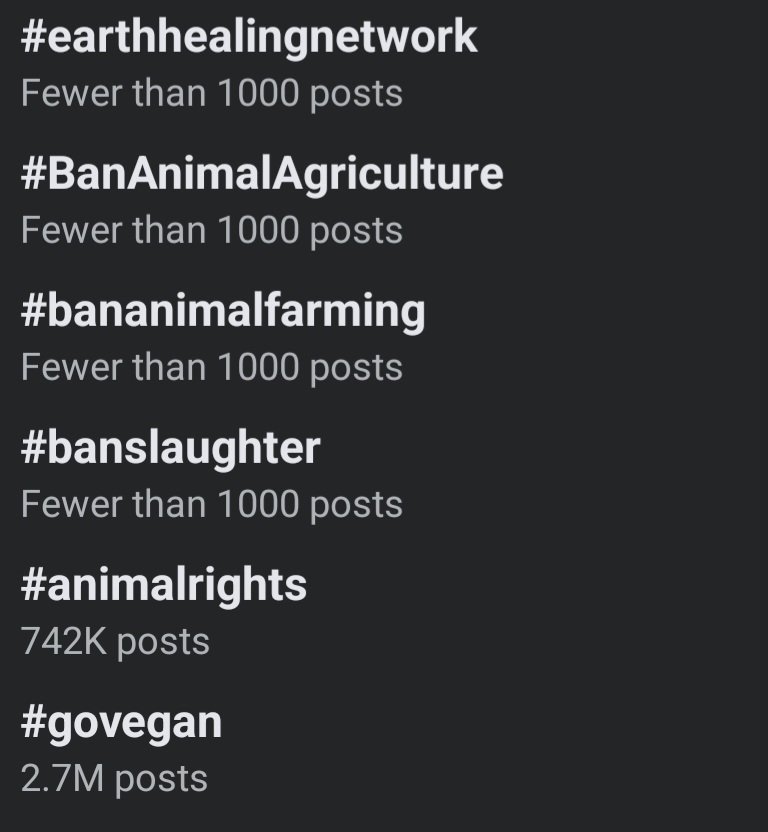Click the hash symbol before earthhealingnetwork
The image size is (768, 832).
tap(33, 37)
